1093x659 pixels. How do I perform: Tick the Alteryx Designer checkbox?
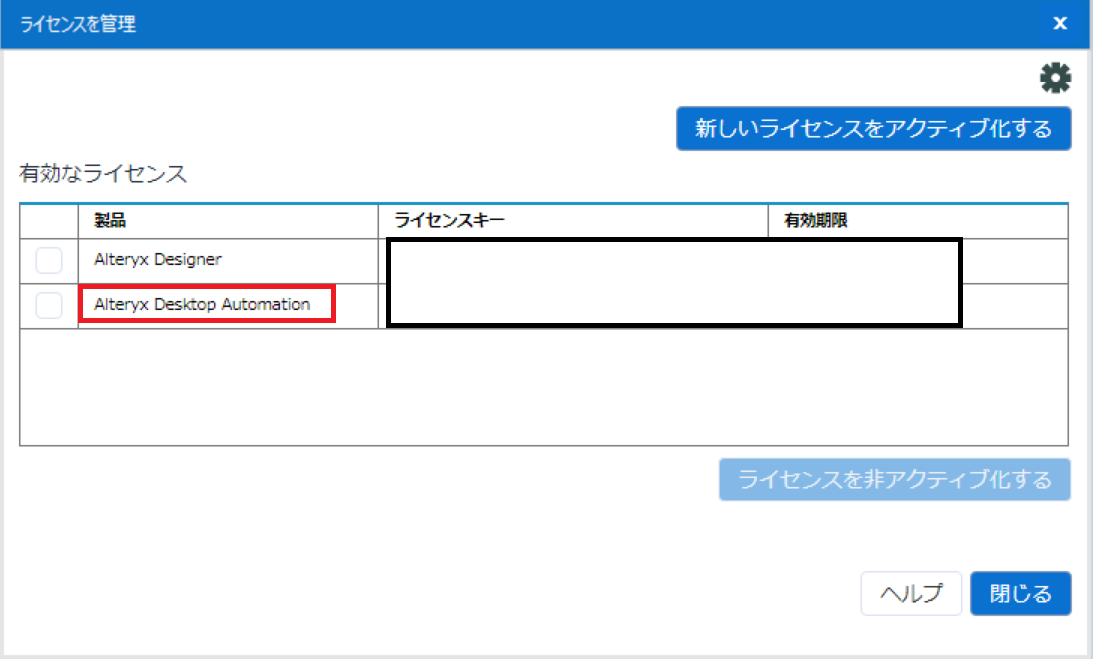(x=49, y=261)
